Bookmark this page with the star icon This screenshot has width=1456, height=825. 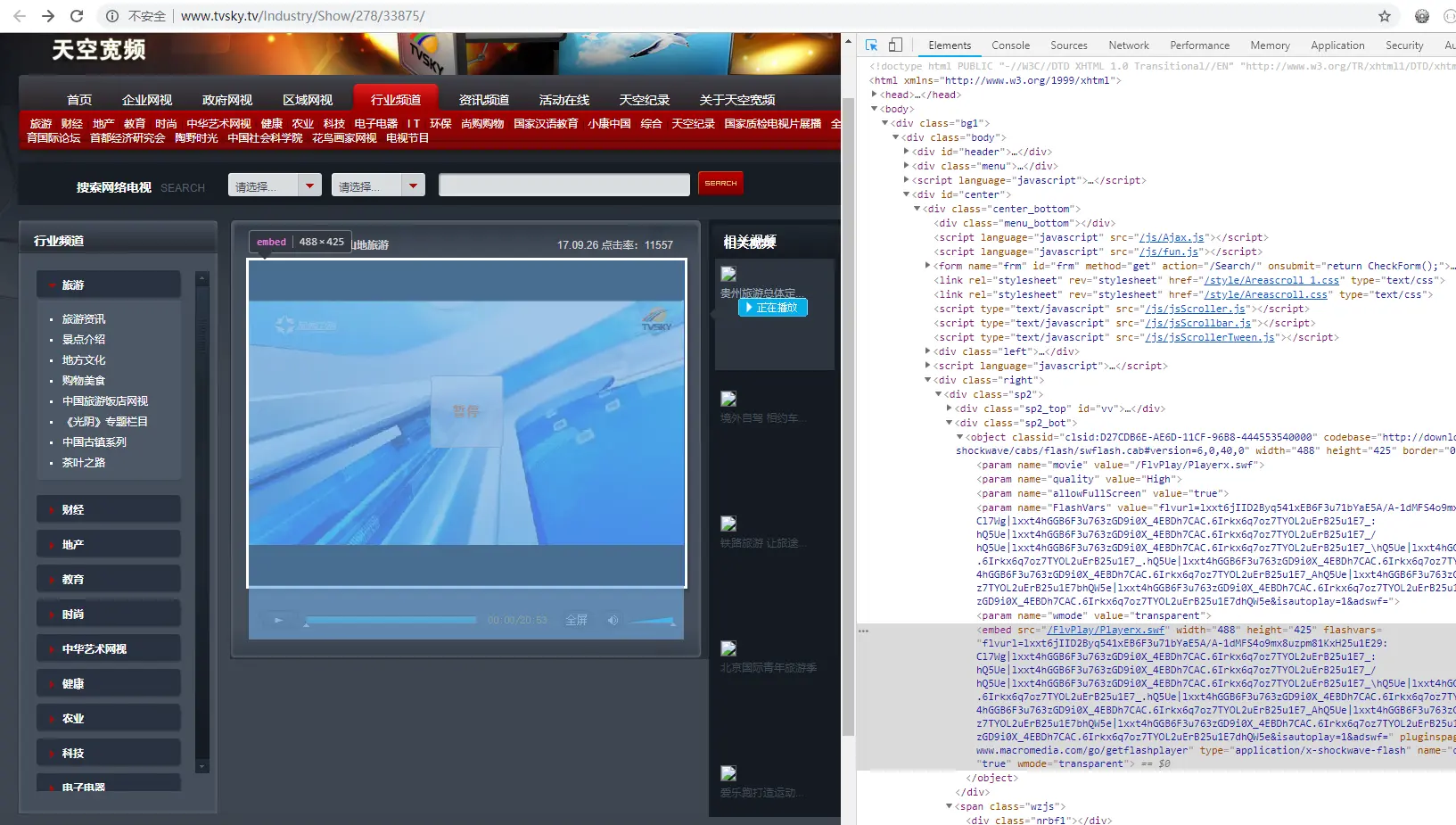(x=1385, y=16)
